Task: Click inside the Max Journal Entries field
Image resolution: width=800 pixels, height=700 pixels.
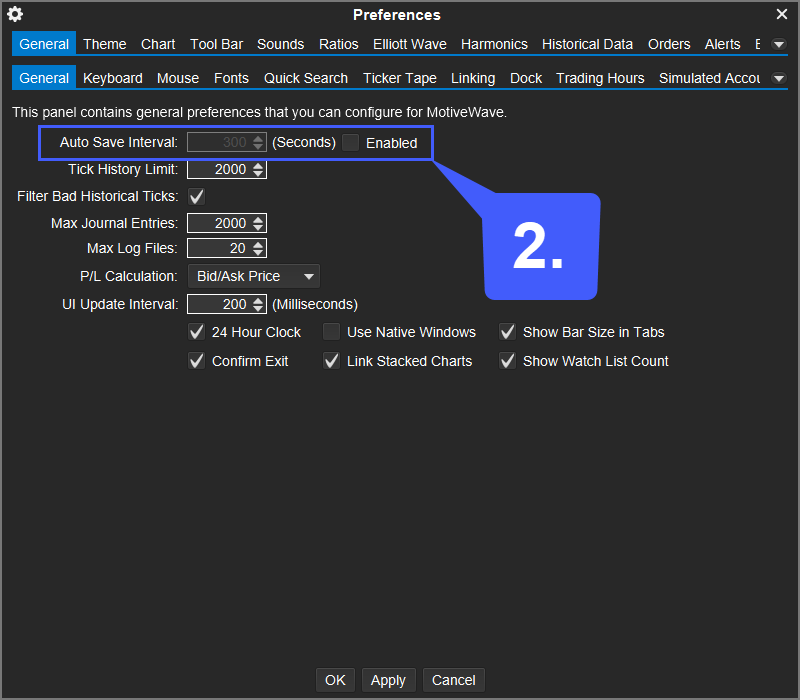Action: [x=220, y=222]
